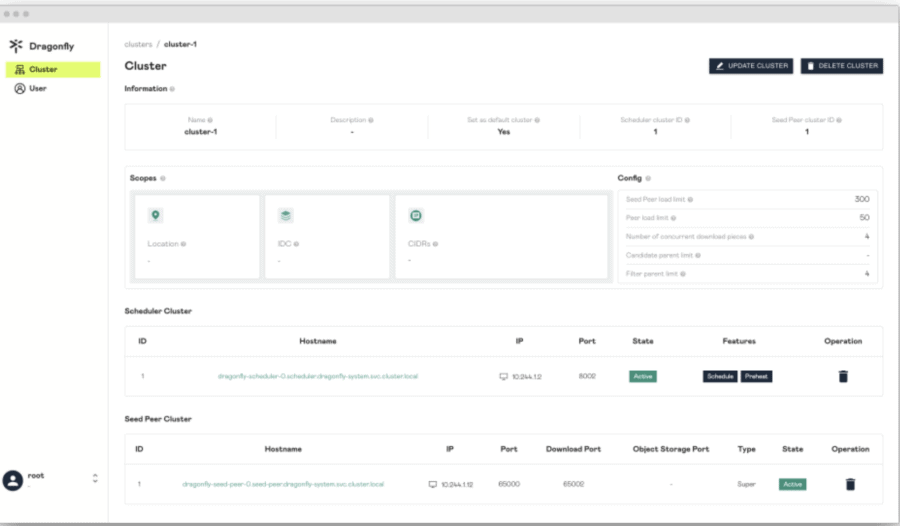Screen dimensions: 900x526
Task: Click help icon next to Information
Action: point(172,89)
